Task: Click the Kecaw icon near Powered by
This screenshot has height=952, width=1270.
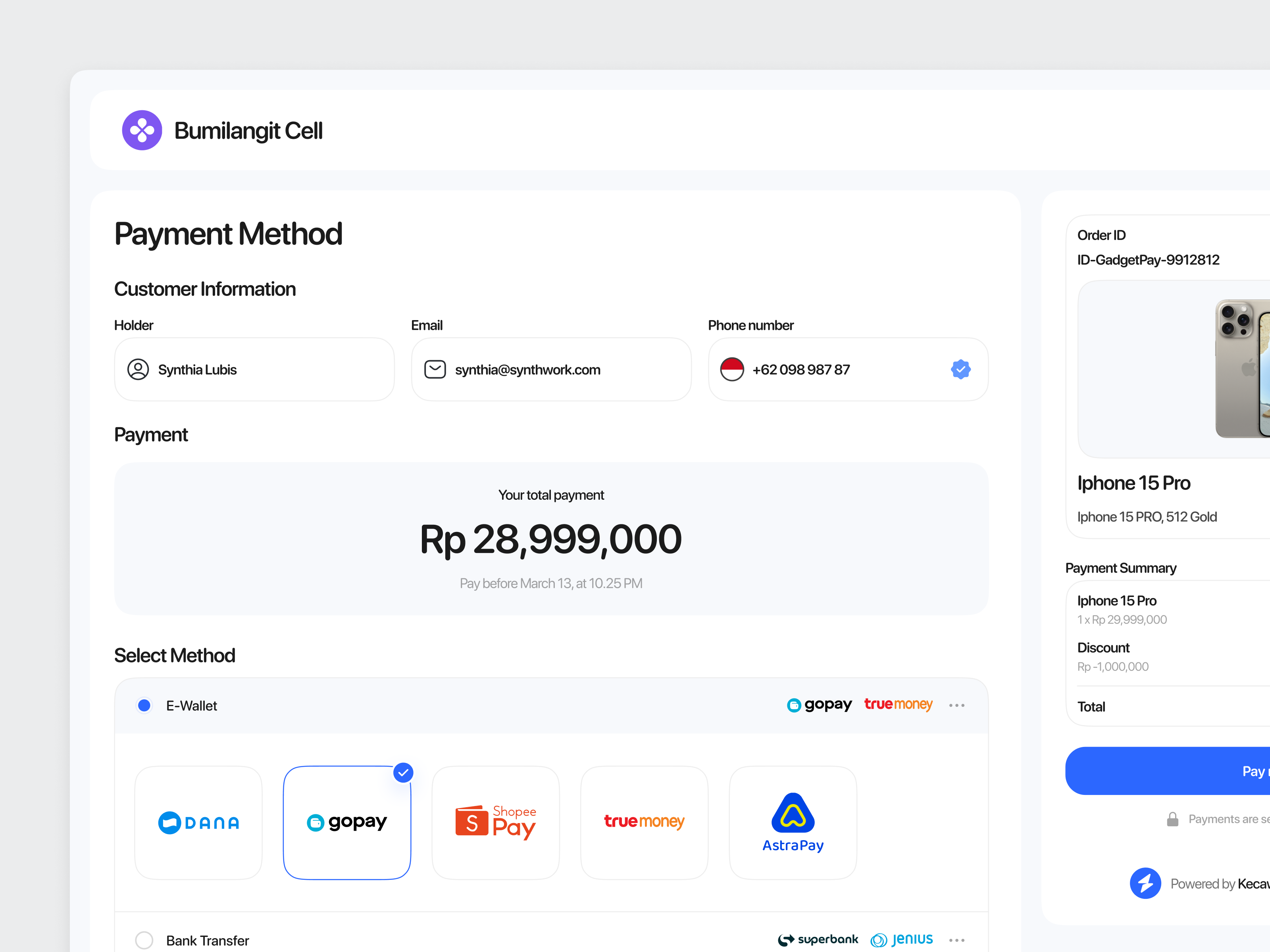Action: [1145, 883]
